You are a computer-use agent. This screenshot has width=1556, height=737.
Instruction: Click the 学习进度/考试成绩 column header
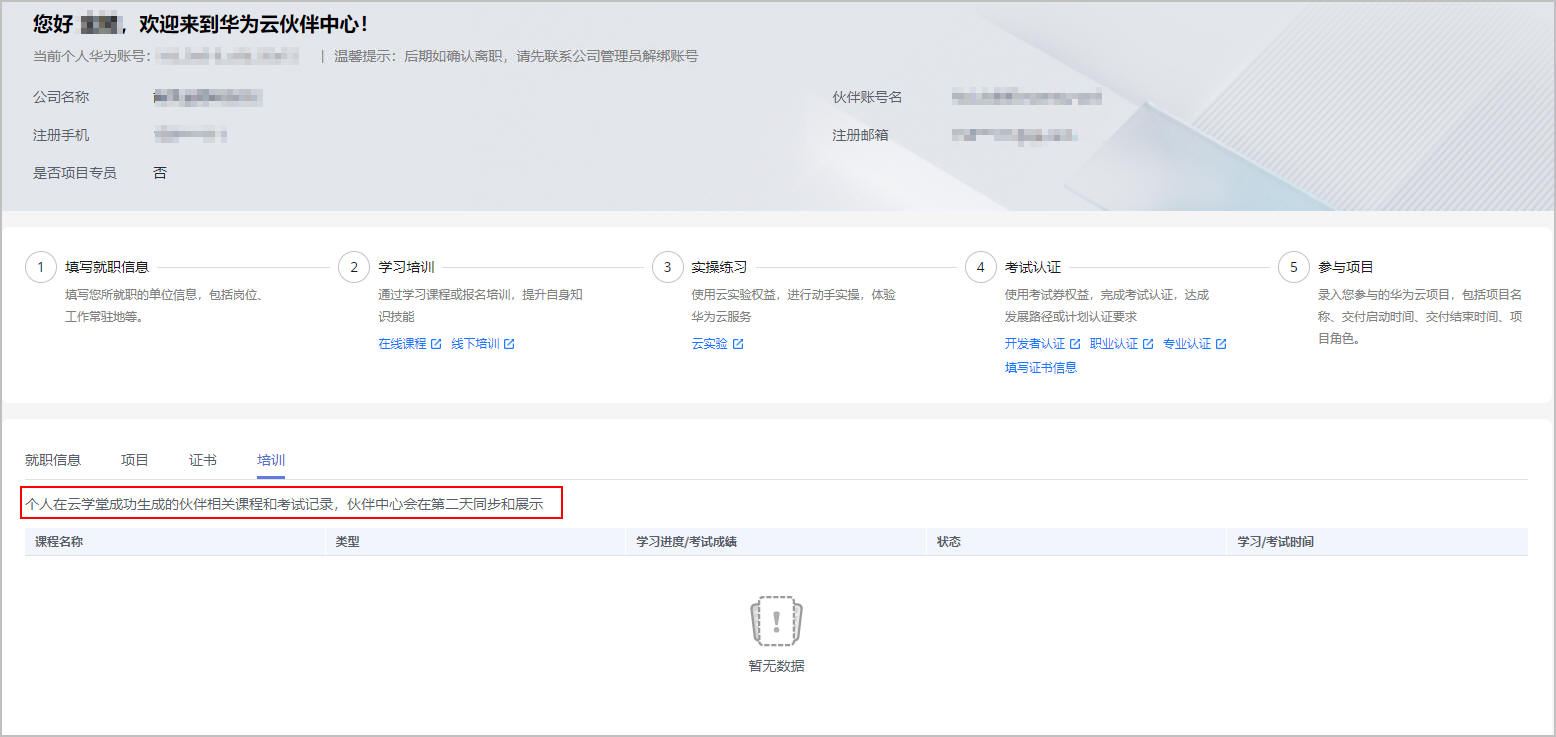tap(776, 542)
